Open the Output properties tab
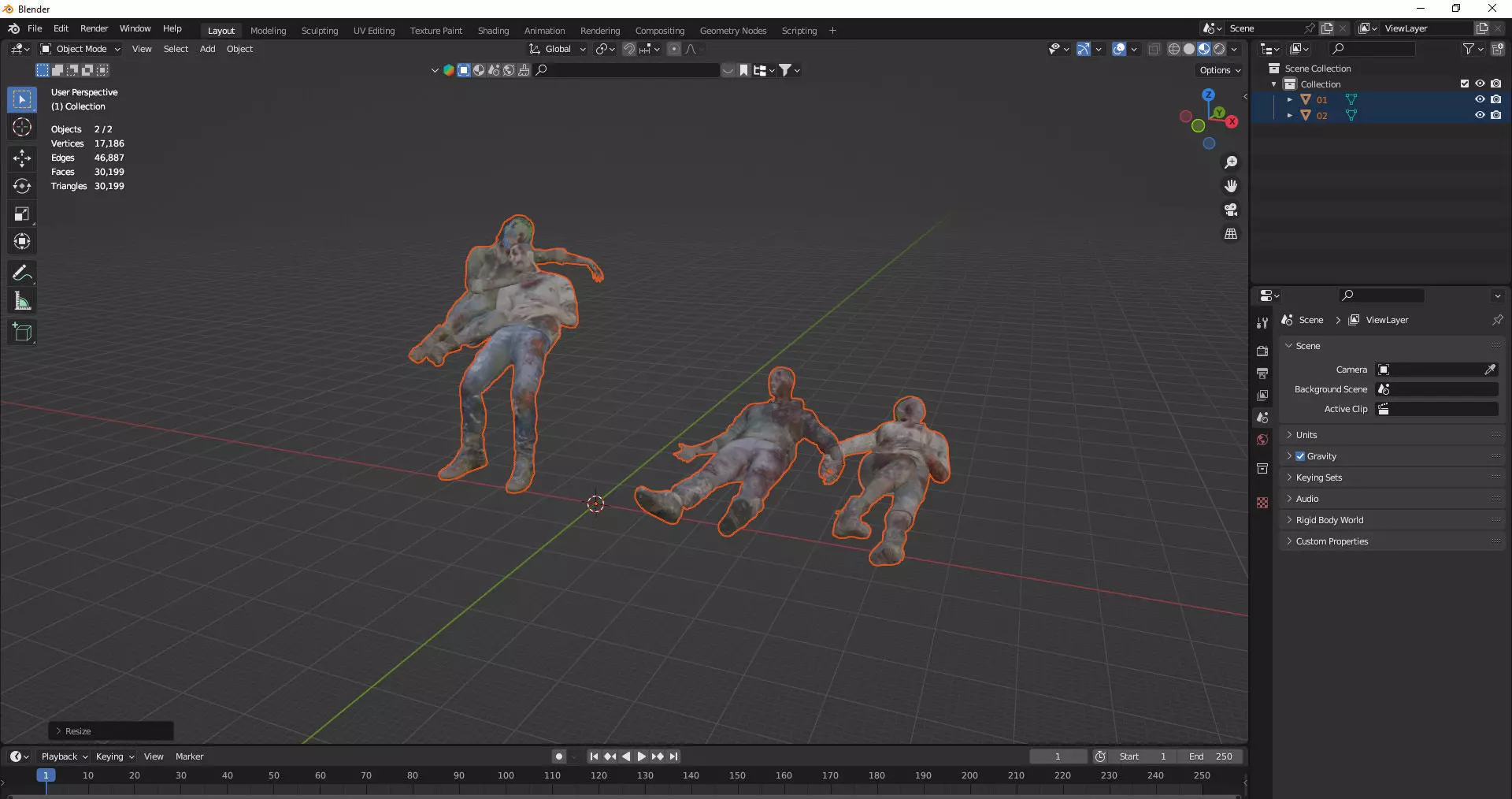Viewport: 1512px width, 799px height. pos(1262,373)
